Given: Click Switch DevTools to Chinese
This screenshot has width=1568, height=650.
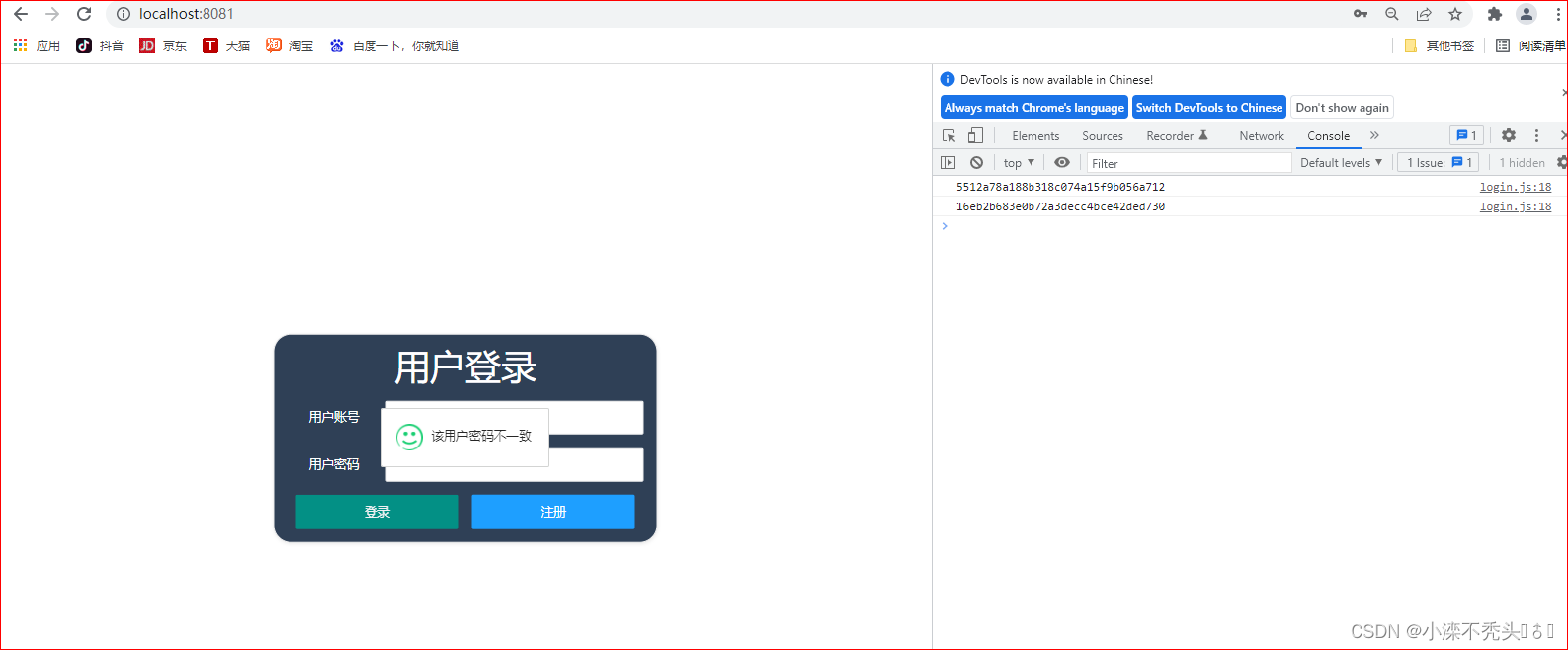Looking at the screenshot, I should [x=1208, y=108].
